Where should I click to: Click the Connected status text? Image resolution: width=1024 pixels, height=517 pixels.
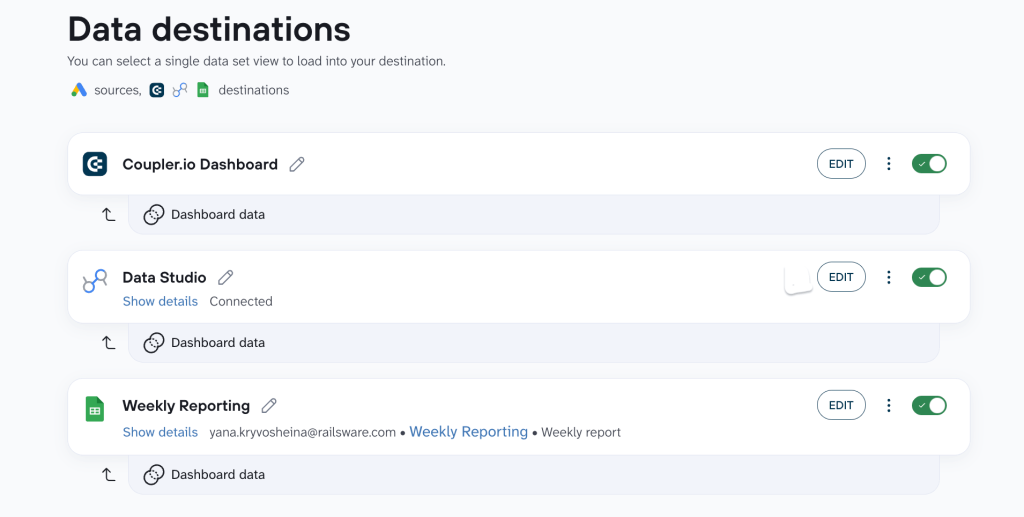[241, 302]
